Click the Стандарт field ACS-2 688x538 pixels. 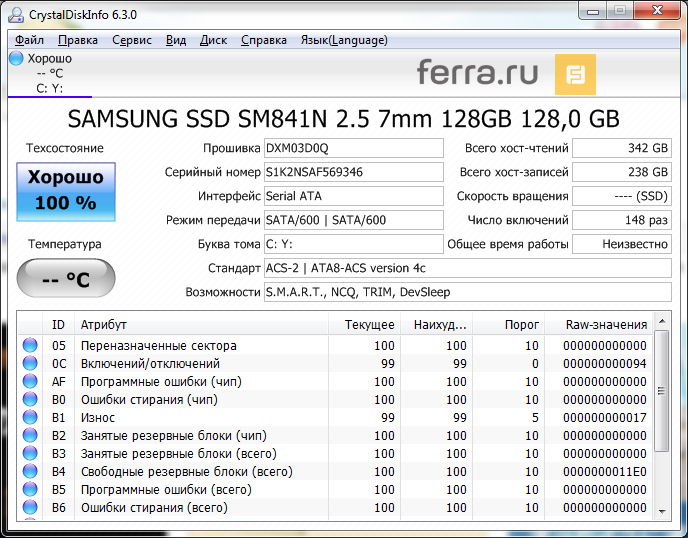click(x=468, y=268)
